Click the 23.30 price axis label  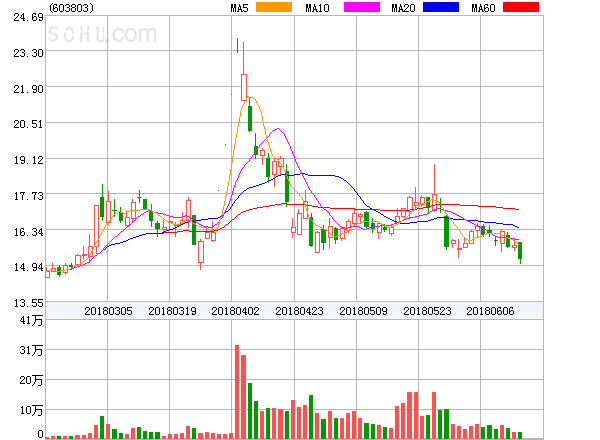28,53
